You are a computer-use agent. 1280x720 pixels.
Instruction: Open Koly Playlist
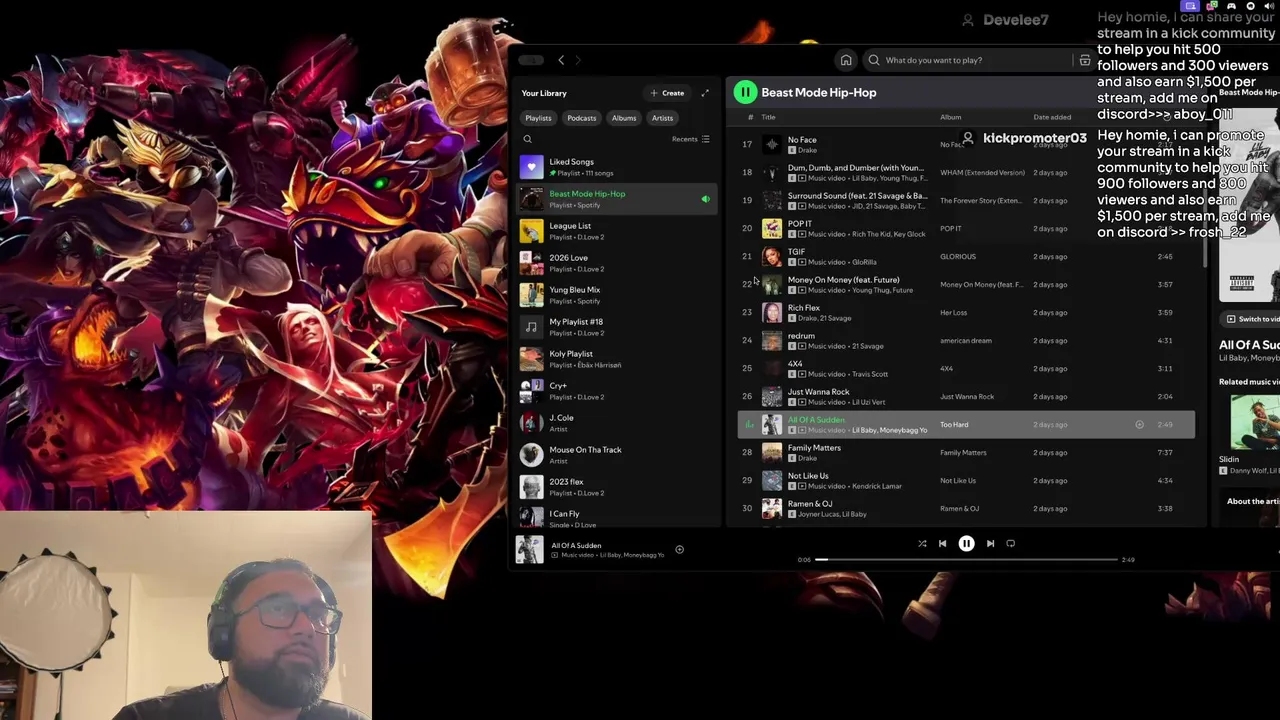[x=616, y=359]
